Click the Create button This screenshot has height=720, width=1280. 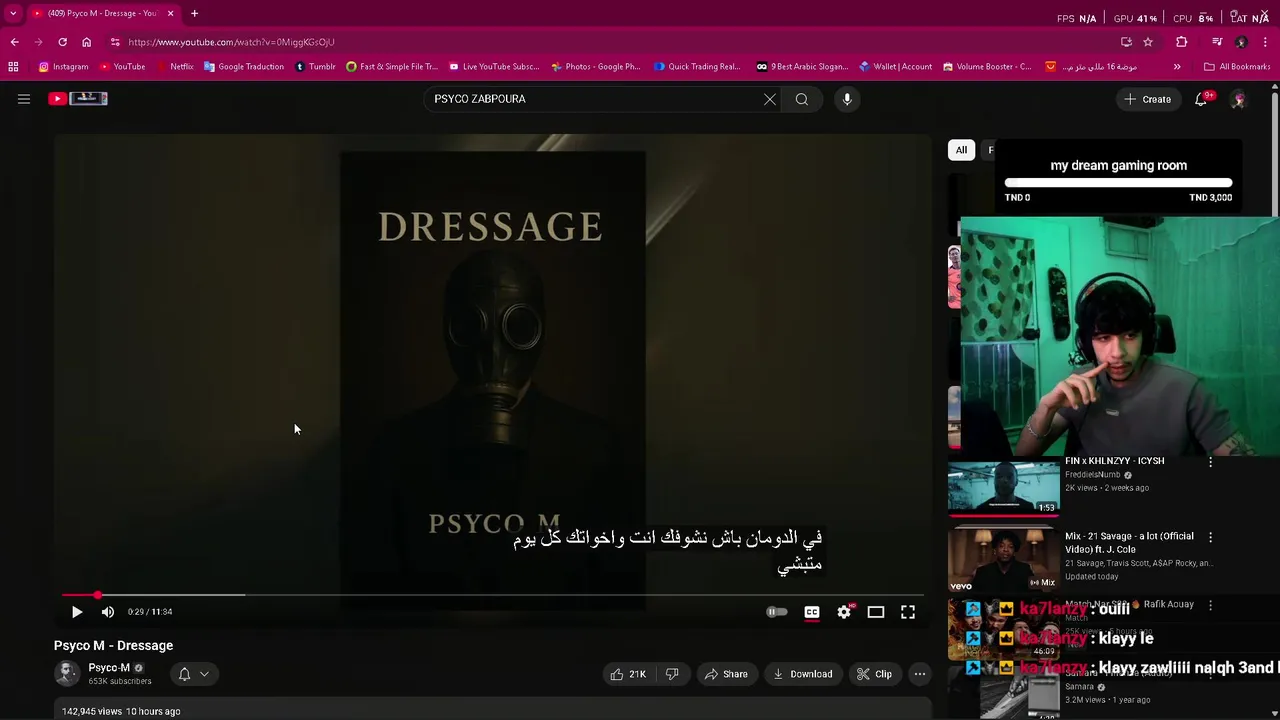click(1147, 99)
